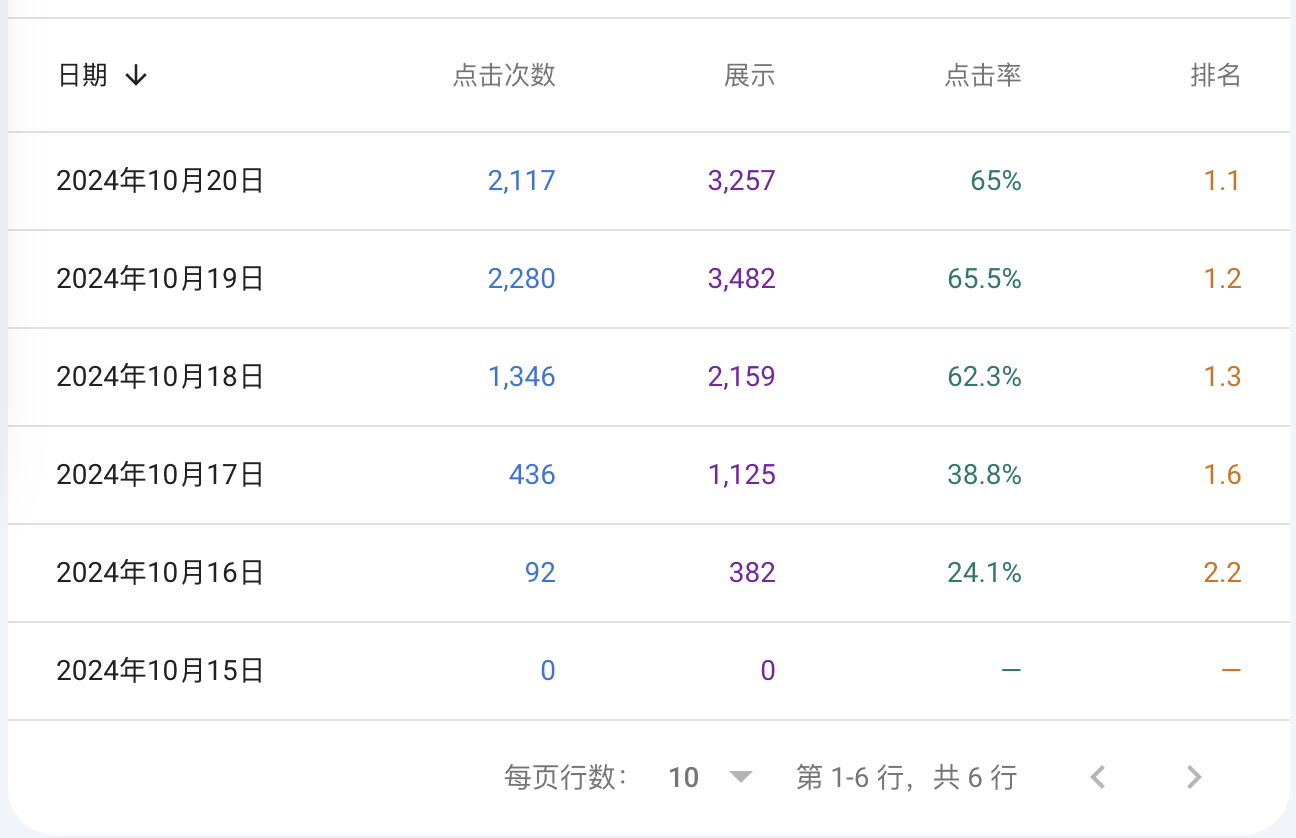1296x838 pixels.
Task: Select the 2024年10月15日 row date
Action: click(160, 671)
